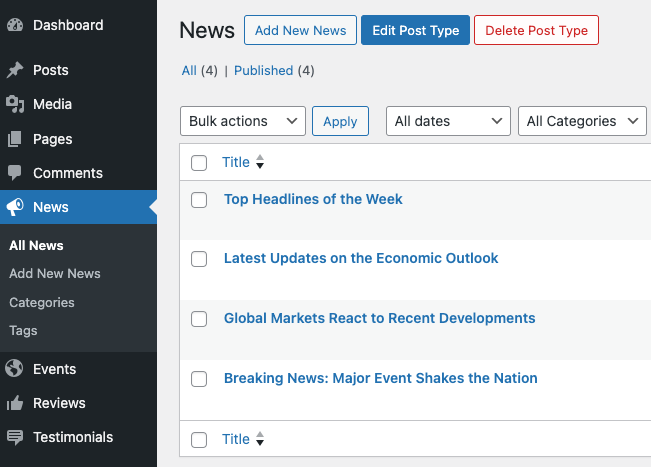Open the Bulk actions dropdown

(x=243, y=121)
